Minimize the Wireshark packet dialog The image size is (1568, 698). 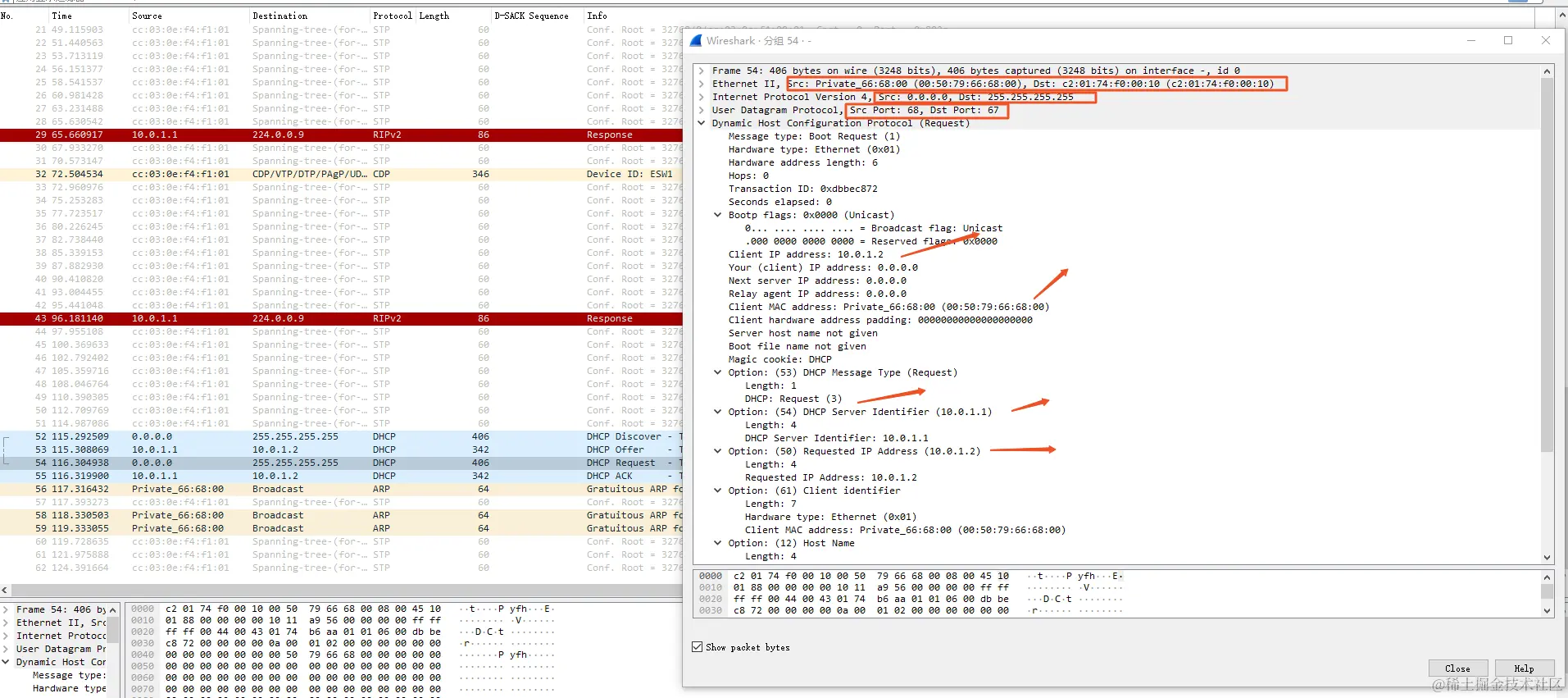click(1471, 40)
